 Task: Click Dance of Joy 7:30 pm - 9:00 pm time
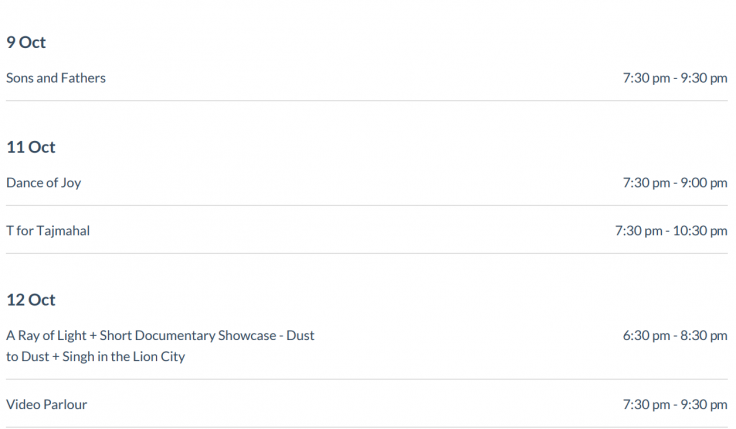(x=675, y=183)
